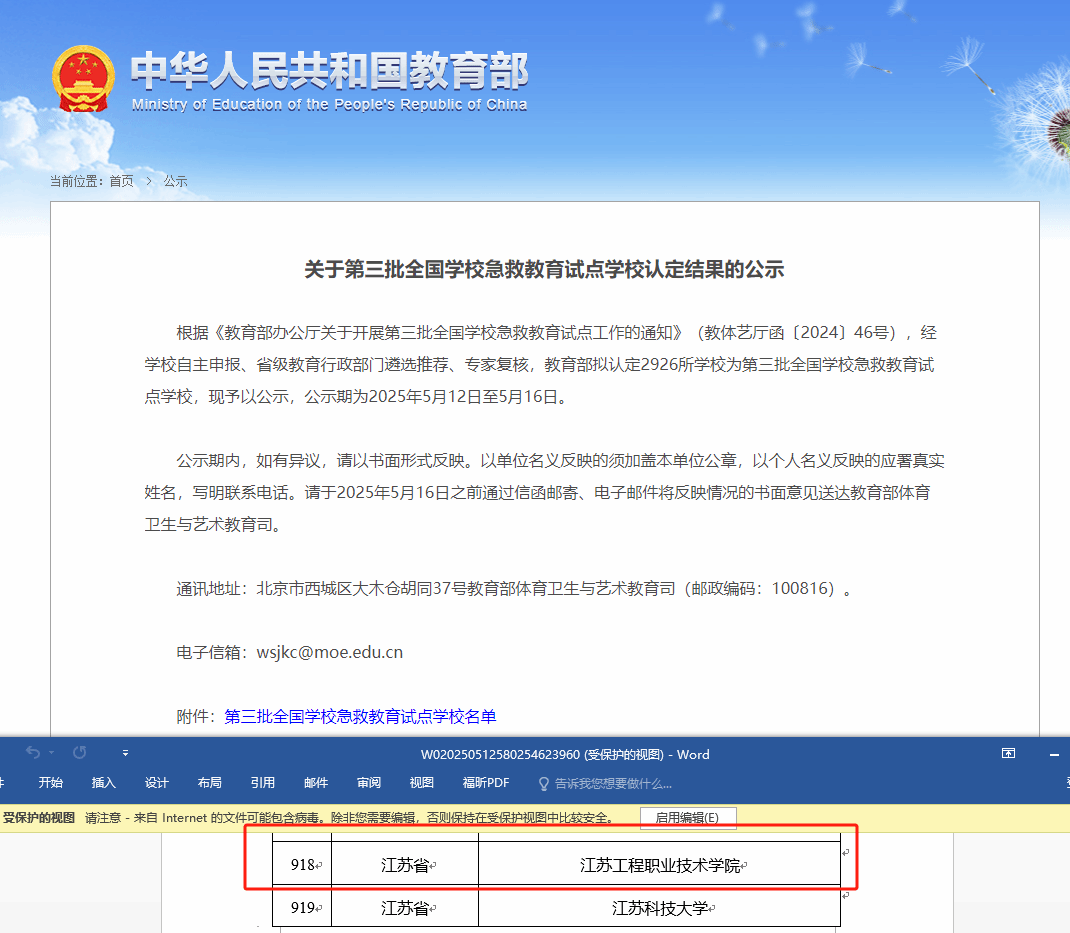Screen dimensions: 1070x933
Task: Go to 首页 in the breadcrumb
Action: pyautogui.click(x=121, y=181)
